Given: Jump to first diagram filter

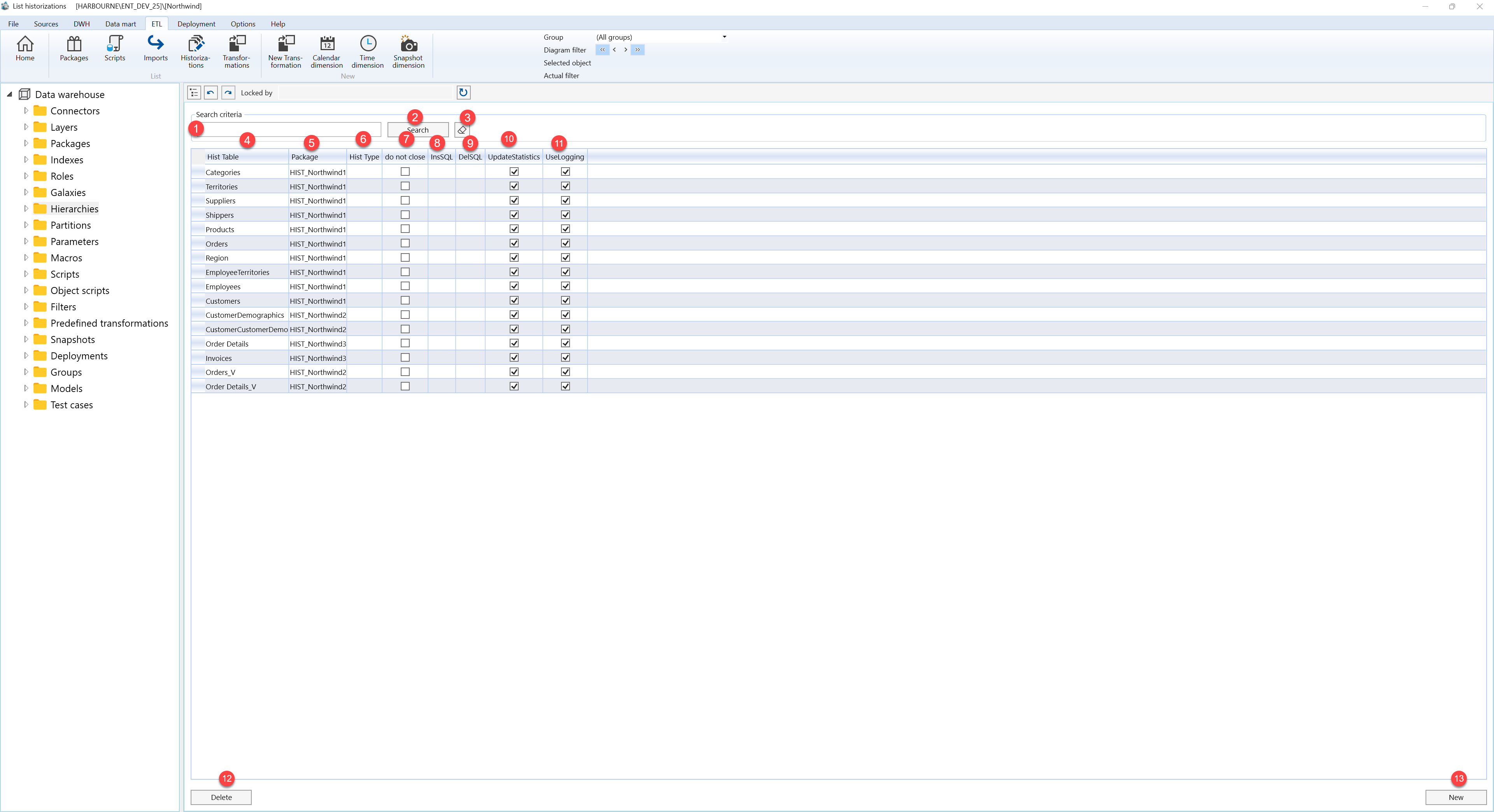Looking at the screenshot, I should [603, 50].
